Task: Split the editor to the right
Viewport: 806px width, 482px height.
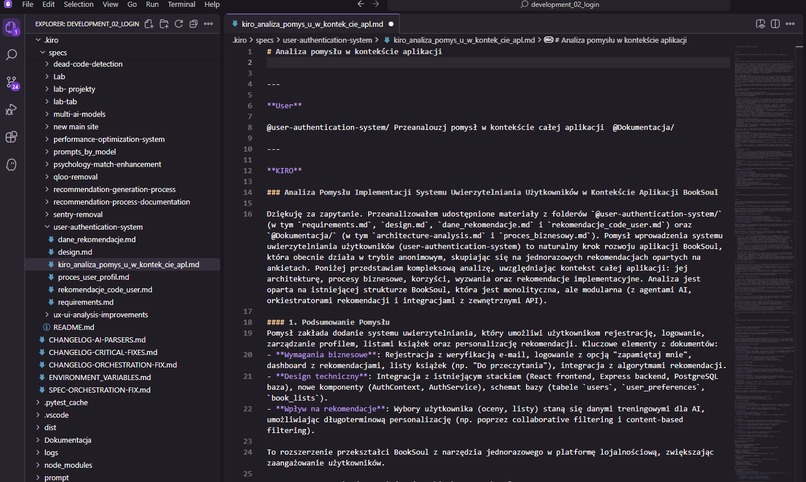Action: pyautogui.click(x=775, y=24)
